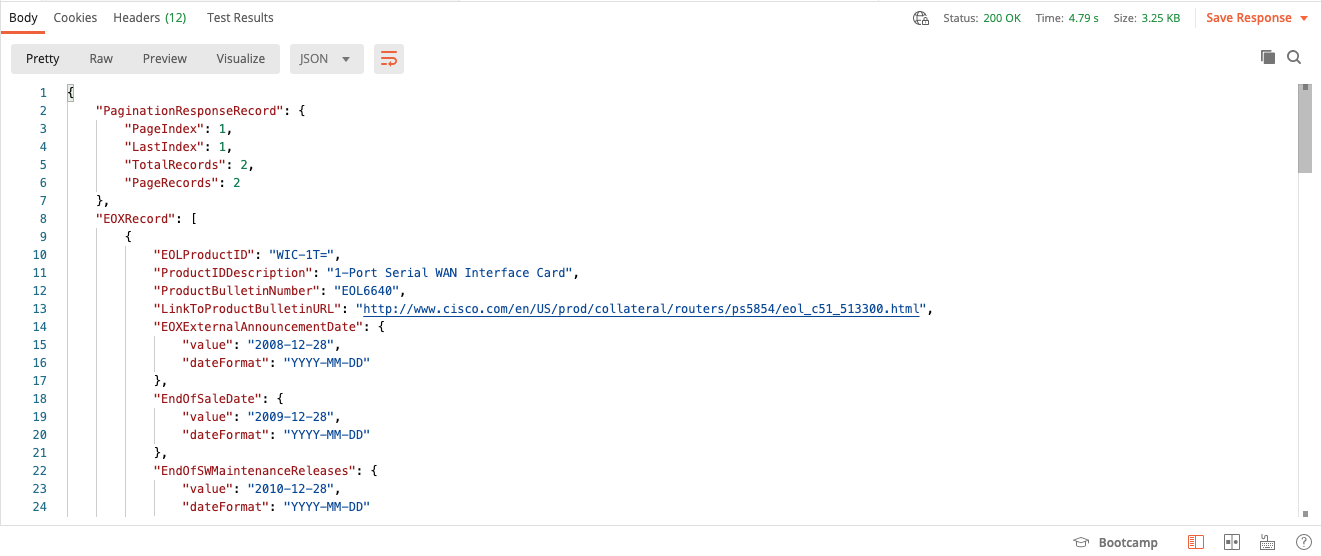Click the vertical scrollbar thumb
The image size is (1321, 556).
pos(1304,130)
